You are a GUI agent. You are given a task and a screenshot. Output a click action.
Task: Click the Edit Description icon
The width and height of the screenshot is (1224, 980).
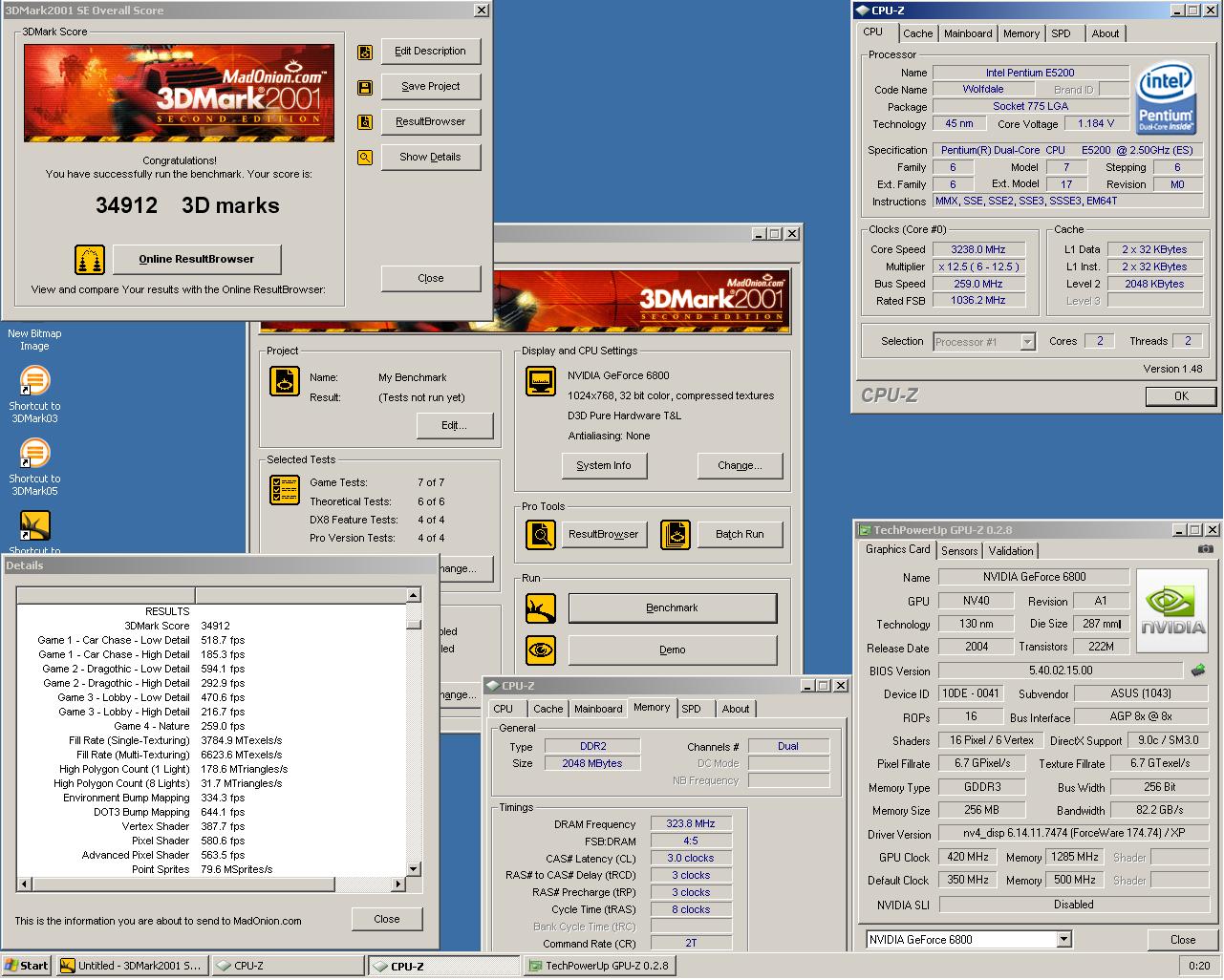(365, 52)
